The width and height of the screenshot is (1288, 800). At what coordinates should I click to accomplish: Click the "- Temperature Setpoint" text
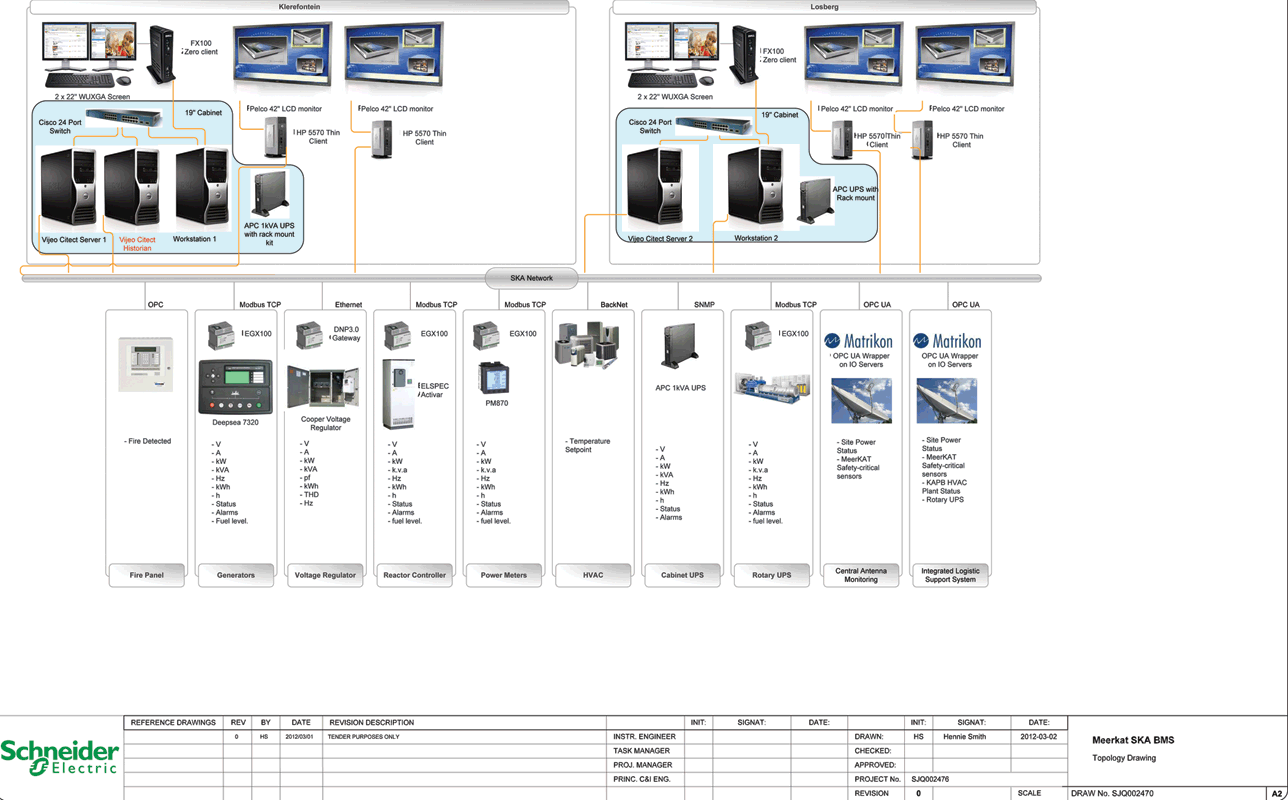588,445
